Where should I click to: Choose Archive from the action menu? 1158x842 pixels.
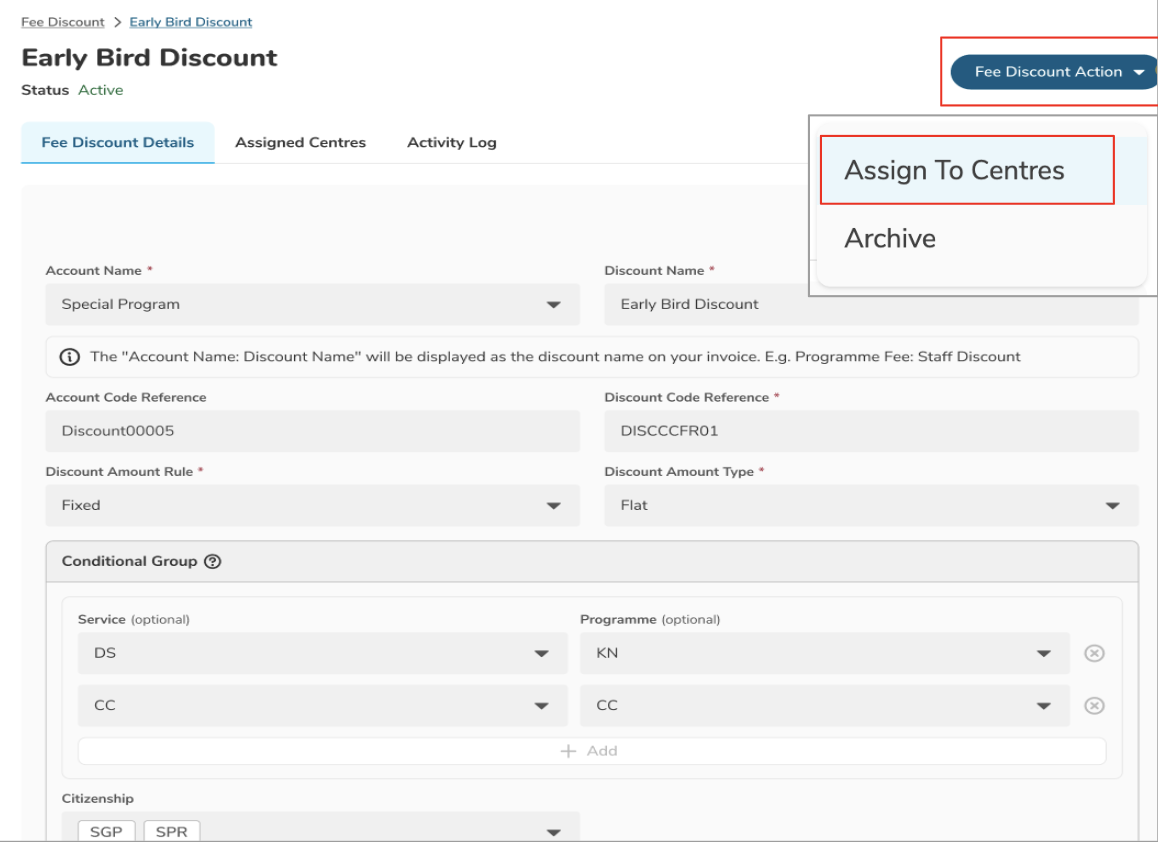tap(890, 238)
